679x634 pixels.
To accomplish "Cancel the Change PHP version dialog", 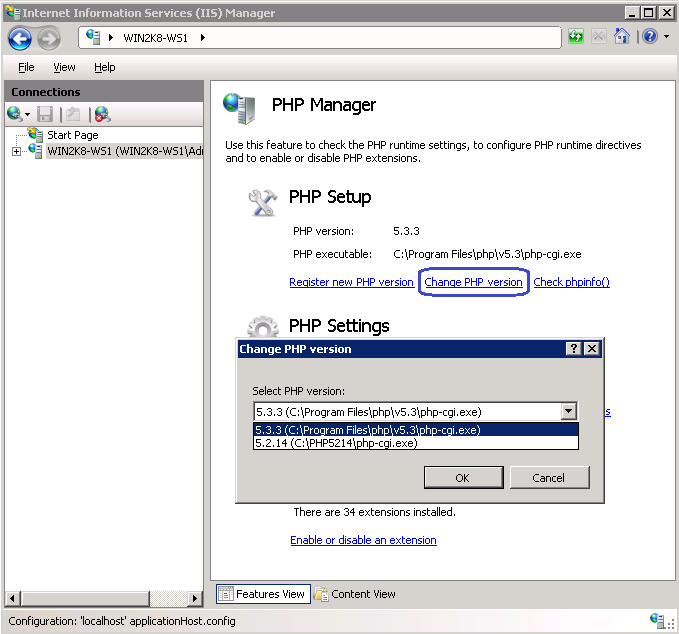I will pyautogui.click(x=548, y=478).
